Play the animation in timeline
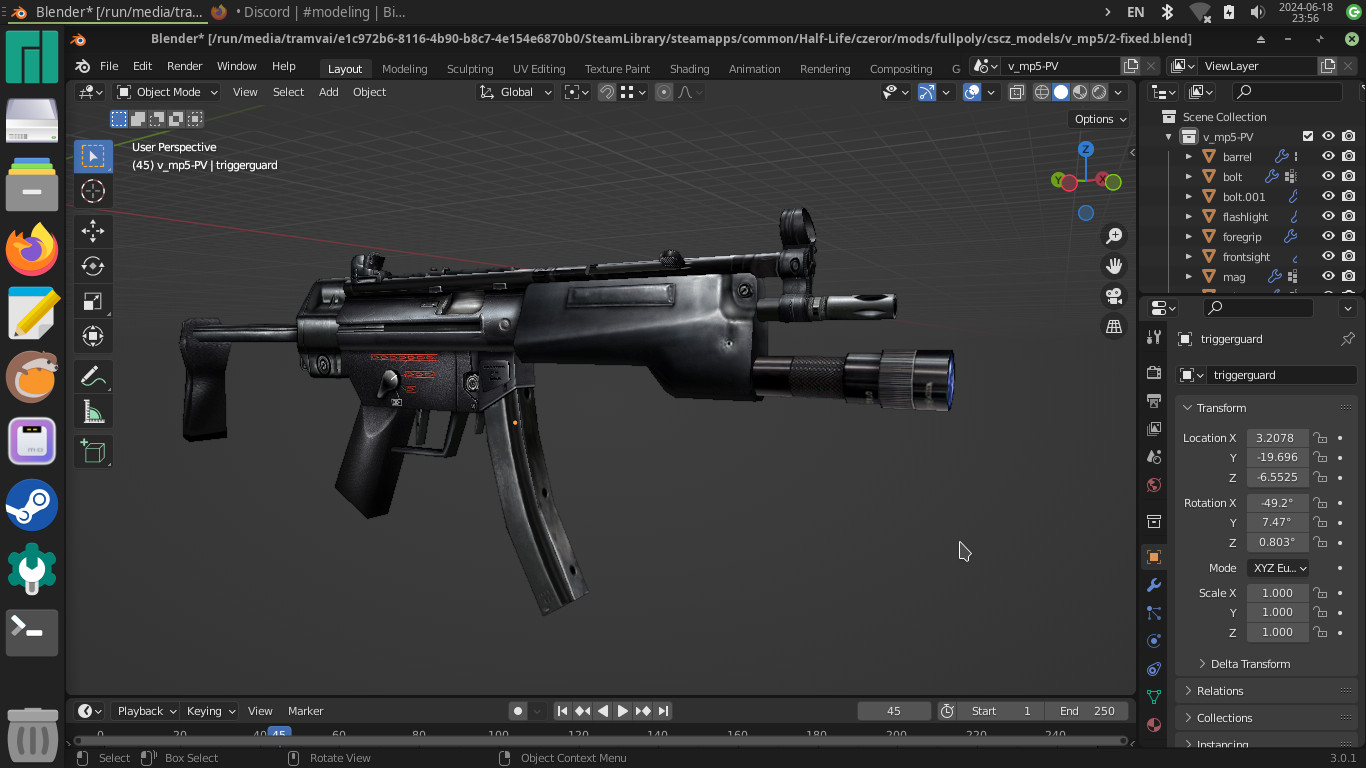 [x=623, y=711]
